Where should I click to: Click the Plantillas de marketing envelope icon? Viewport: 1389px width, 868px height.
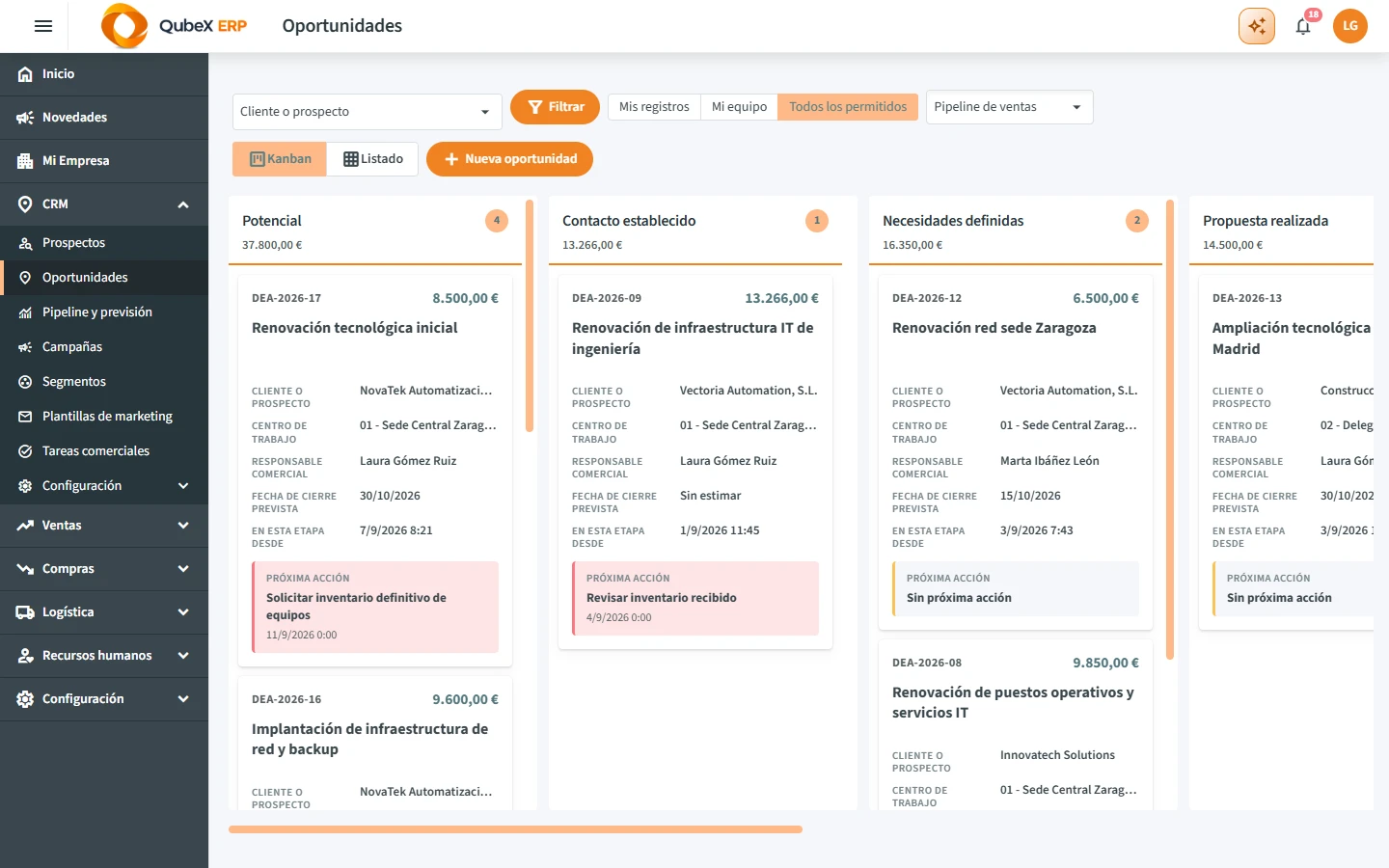25,417
